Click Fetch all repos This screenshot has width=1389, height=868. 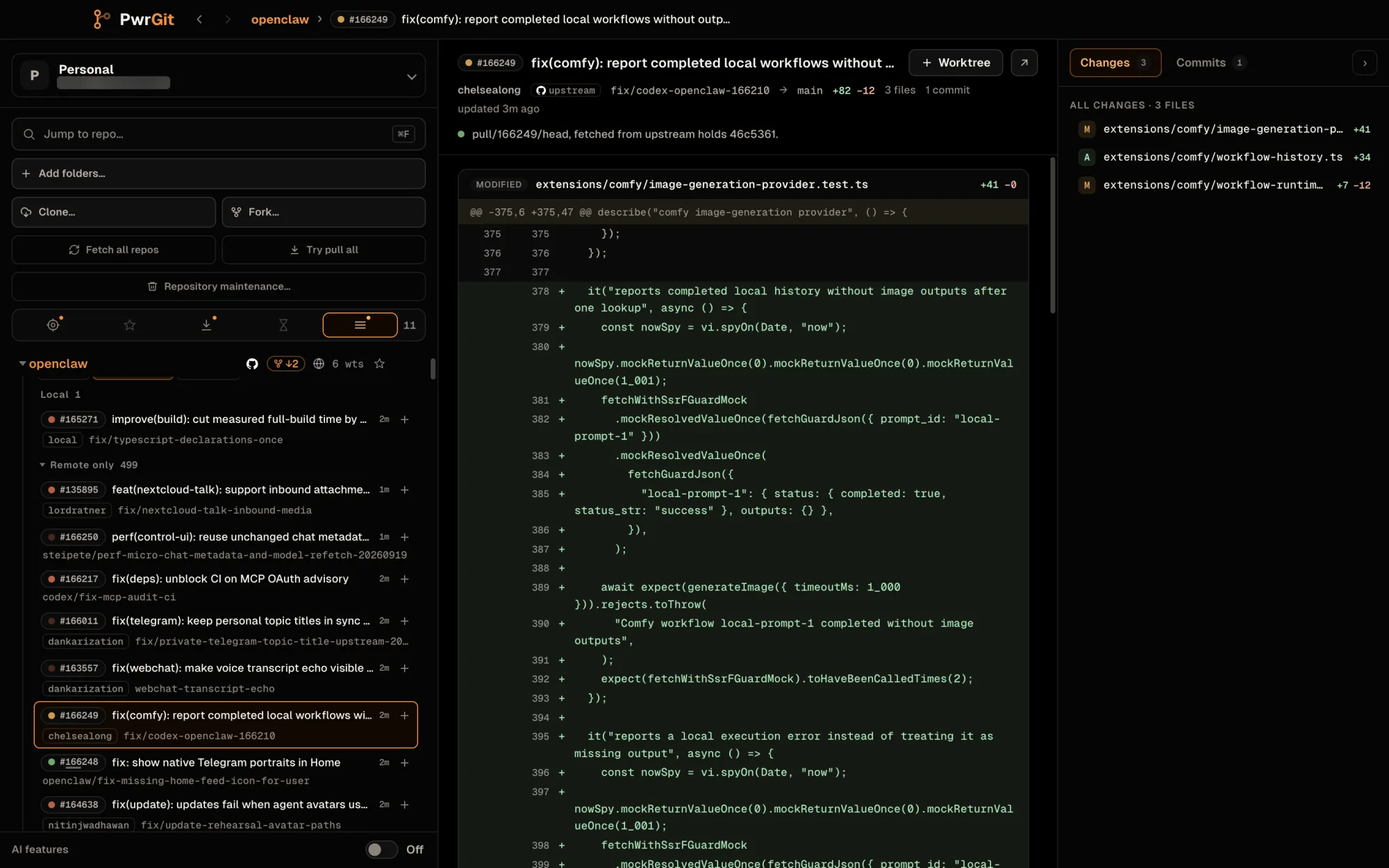tap(114, 249)
